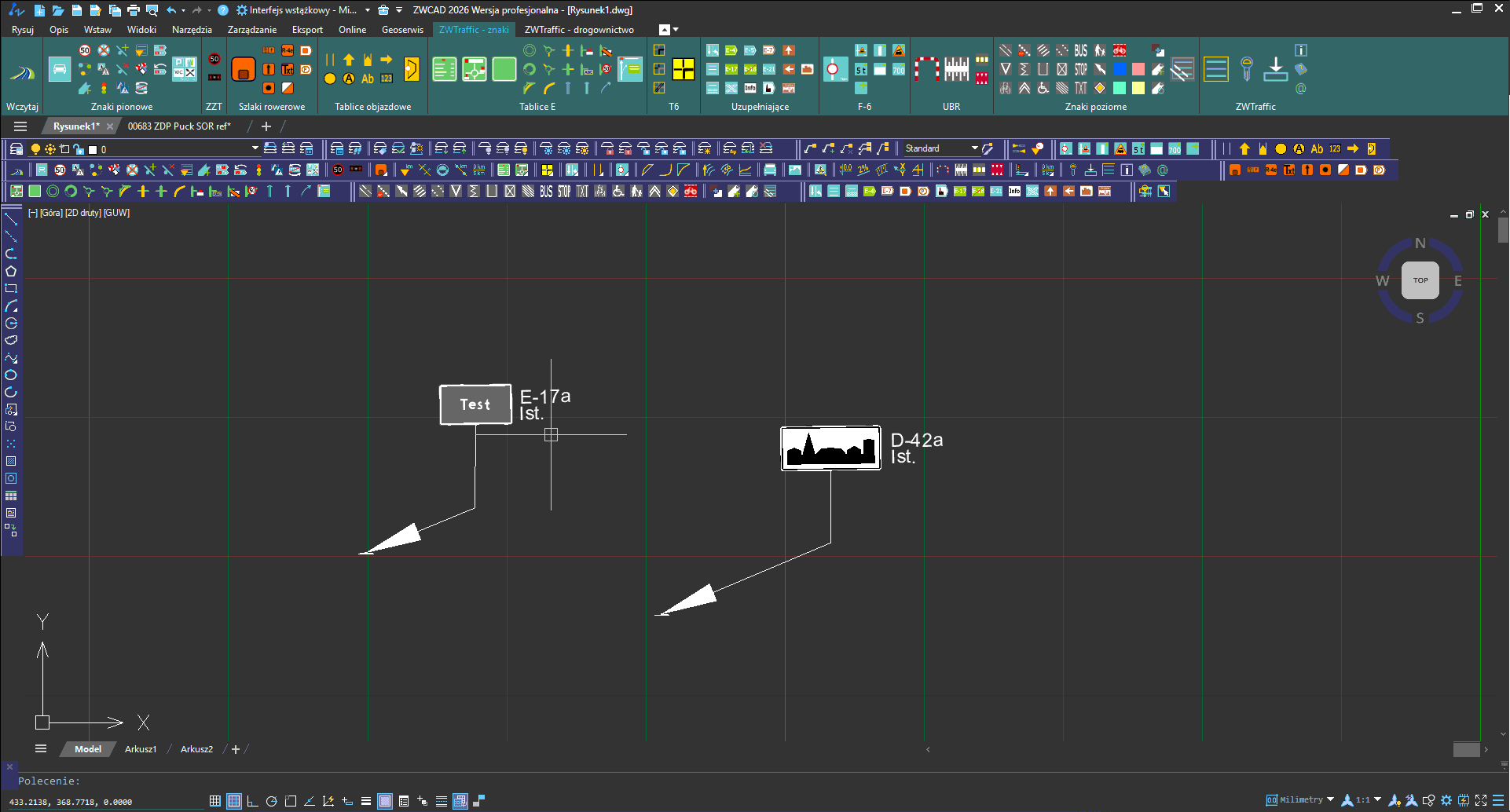The image size is (1510, 812).
Task: Add a new drawing tab with plus
Action: [x=266, y=126]
